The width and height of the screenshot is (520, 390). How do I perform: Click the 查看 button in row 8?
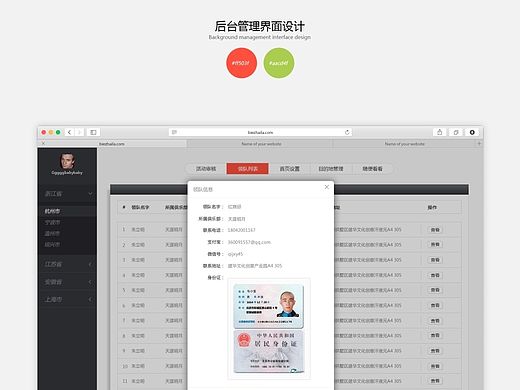tap(435, 336)
